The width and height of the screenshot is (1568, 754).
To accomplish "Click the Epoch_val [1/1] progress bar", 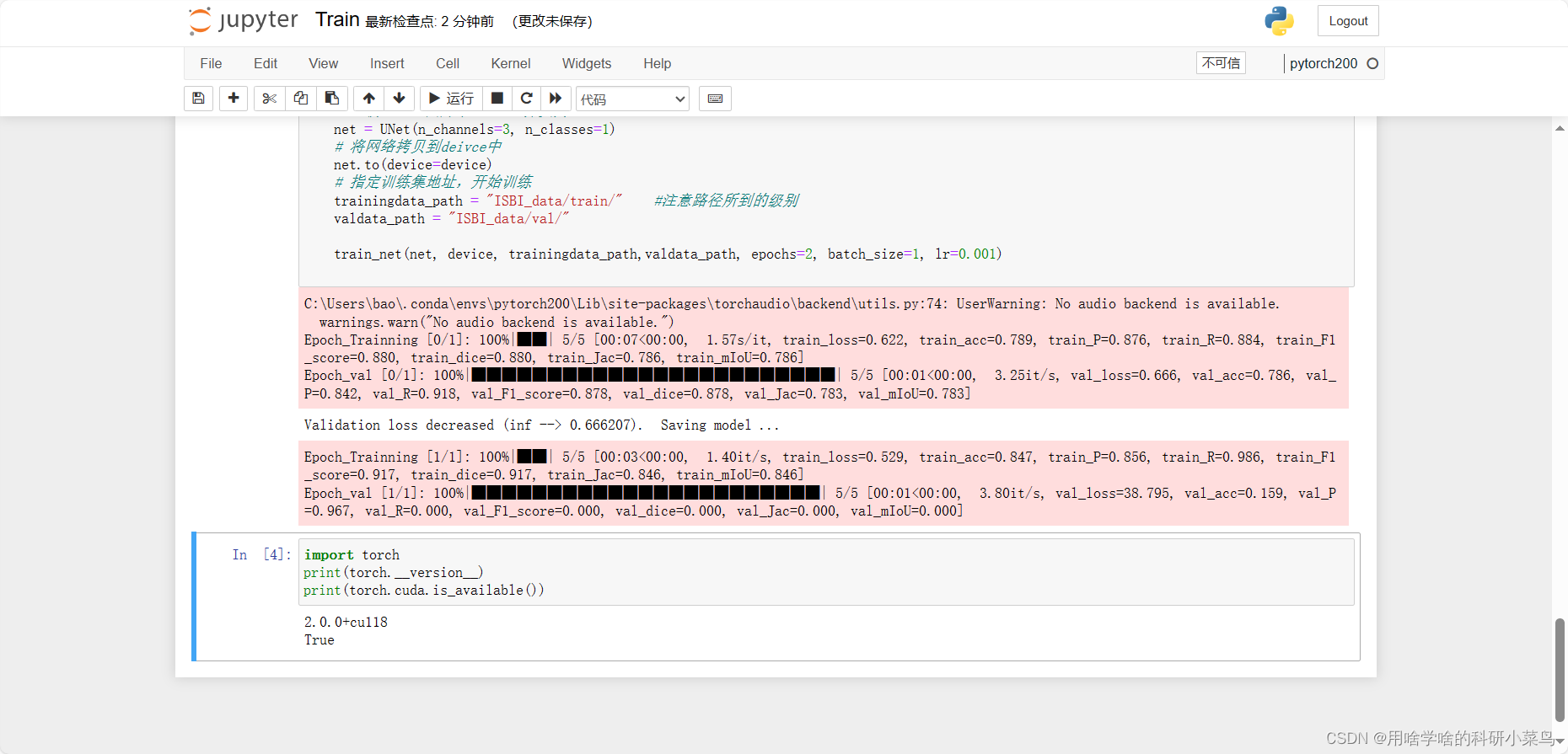I will click(646, 493).
